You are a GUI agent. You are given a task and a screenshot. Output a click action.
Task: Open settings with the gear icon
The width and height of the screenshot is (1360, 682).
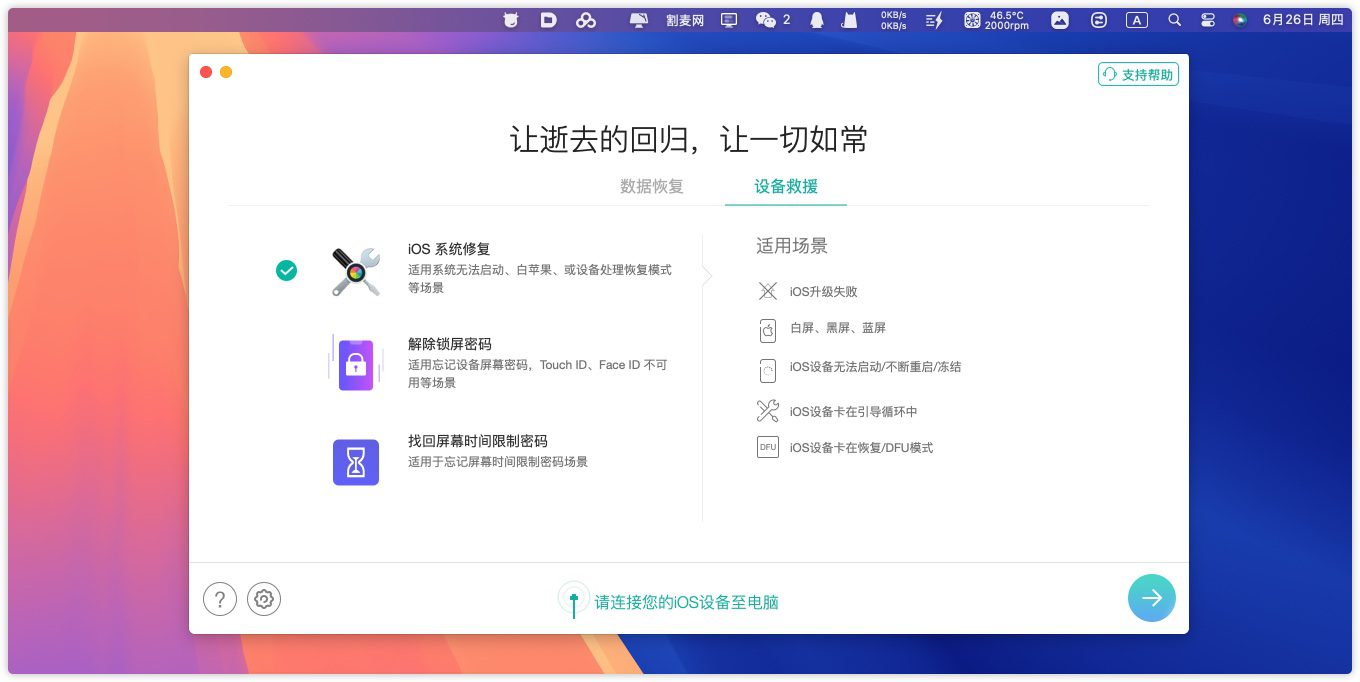click(x=264, y=599)
